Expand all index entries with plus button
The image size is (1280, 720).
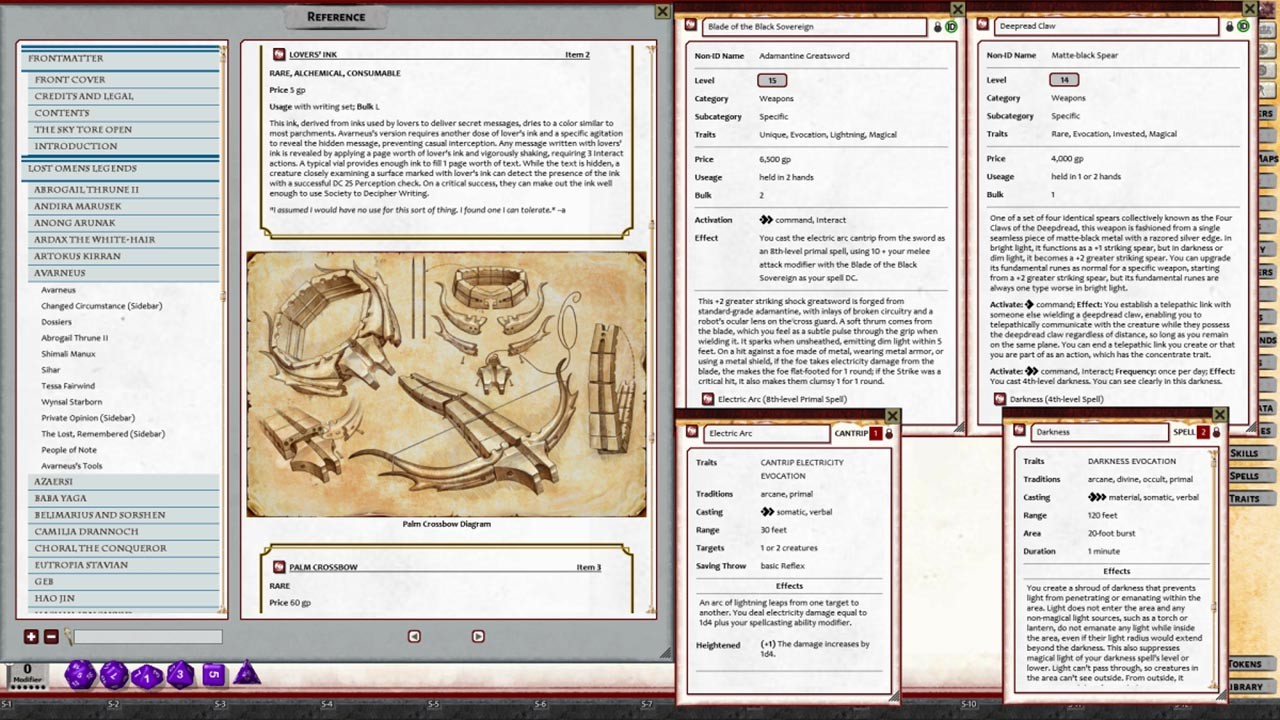(31, 637)
